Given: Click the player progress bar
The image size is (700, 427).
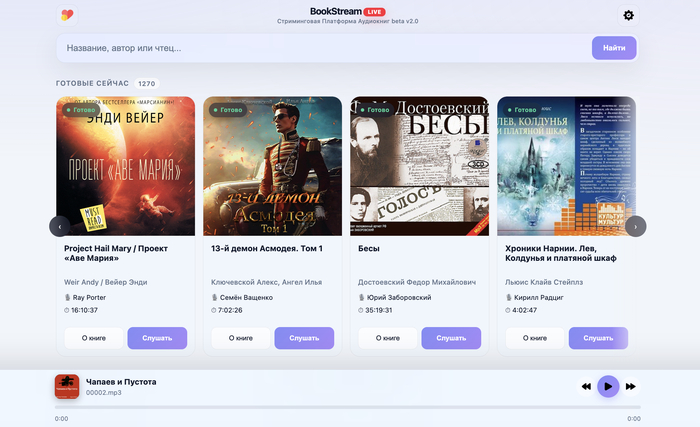Looking at the screenshot, I should (348, 407).
